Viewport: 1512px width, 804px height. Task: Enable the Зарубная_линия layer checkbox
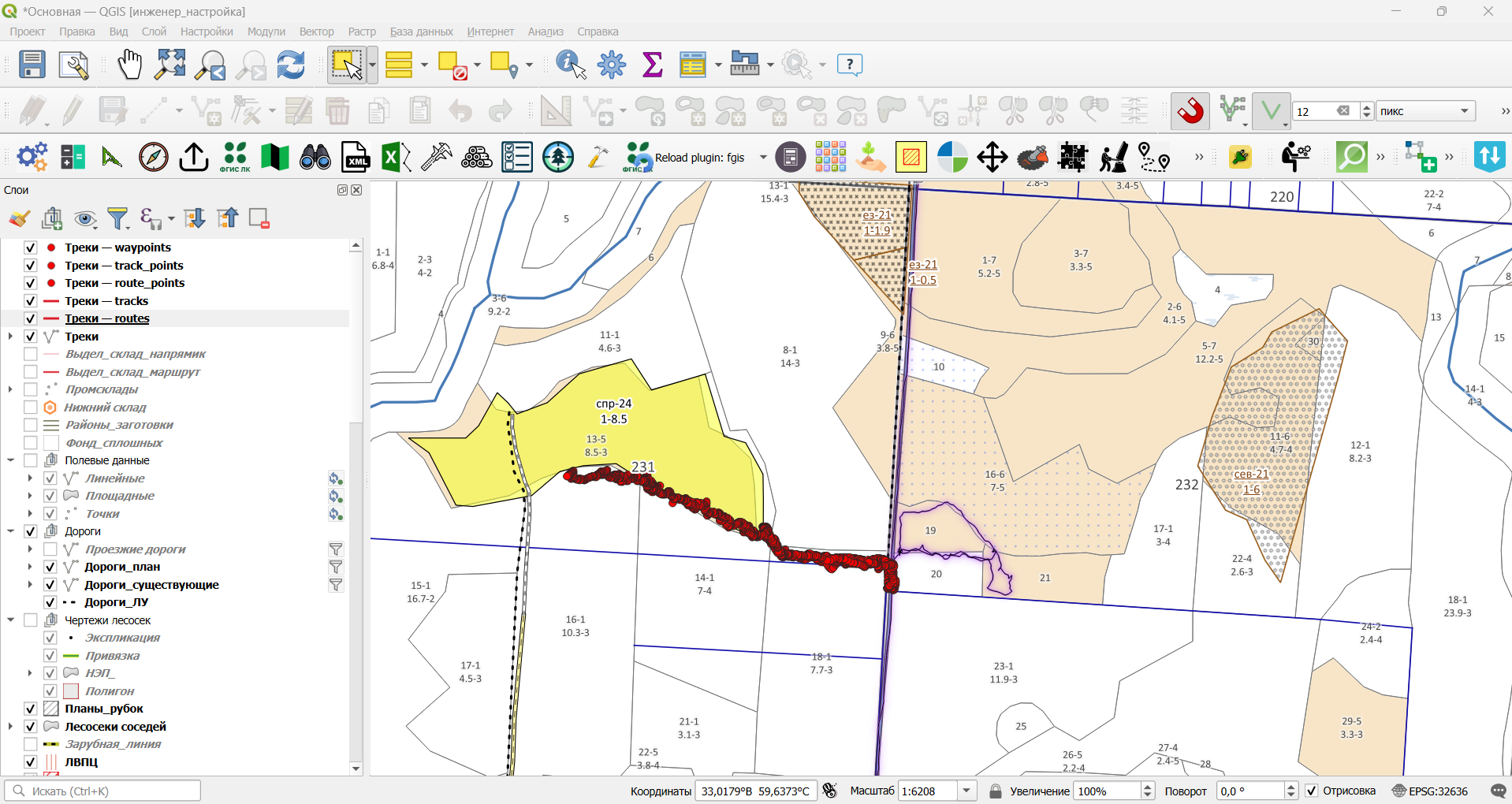[31, 744]
